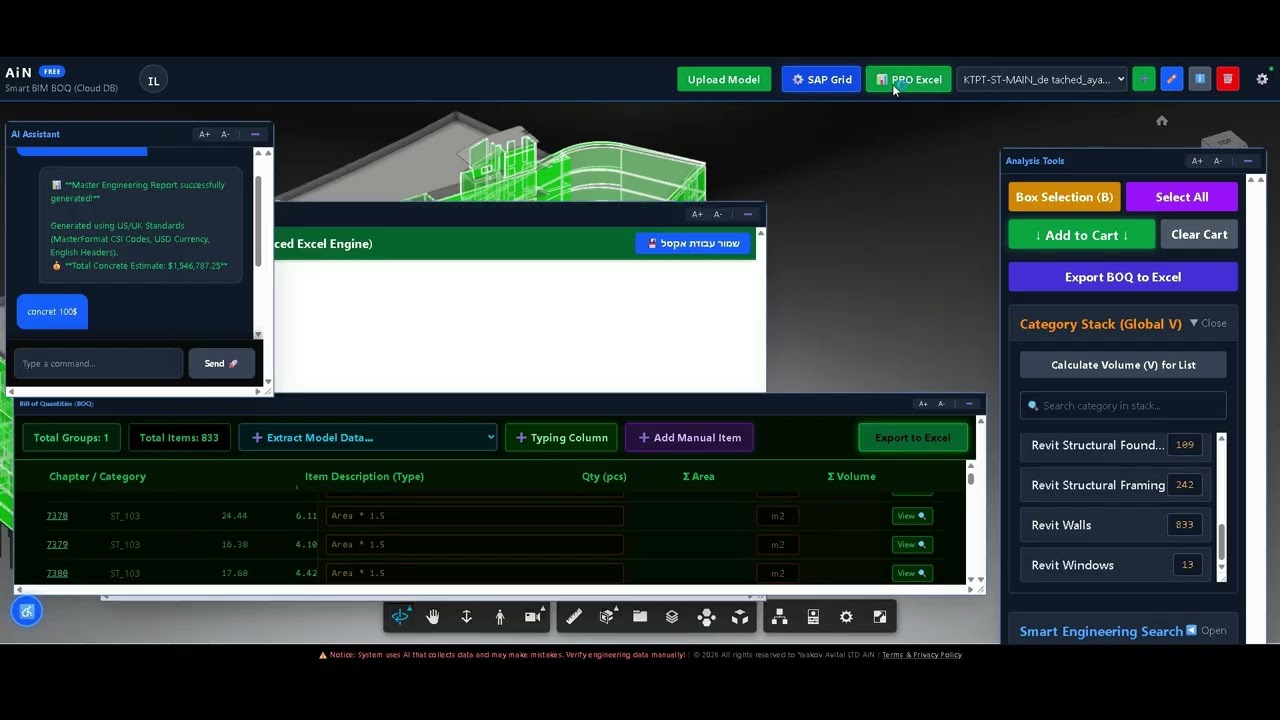Open the Properties panel icon
This screenshot has width=1280, height=720.
(813, 617)
